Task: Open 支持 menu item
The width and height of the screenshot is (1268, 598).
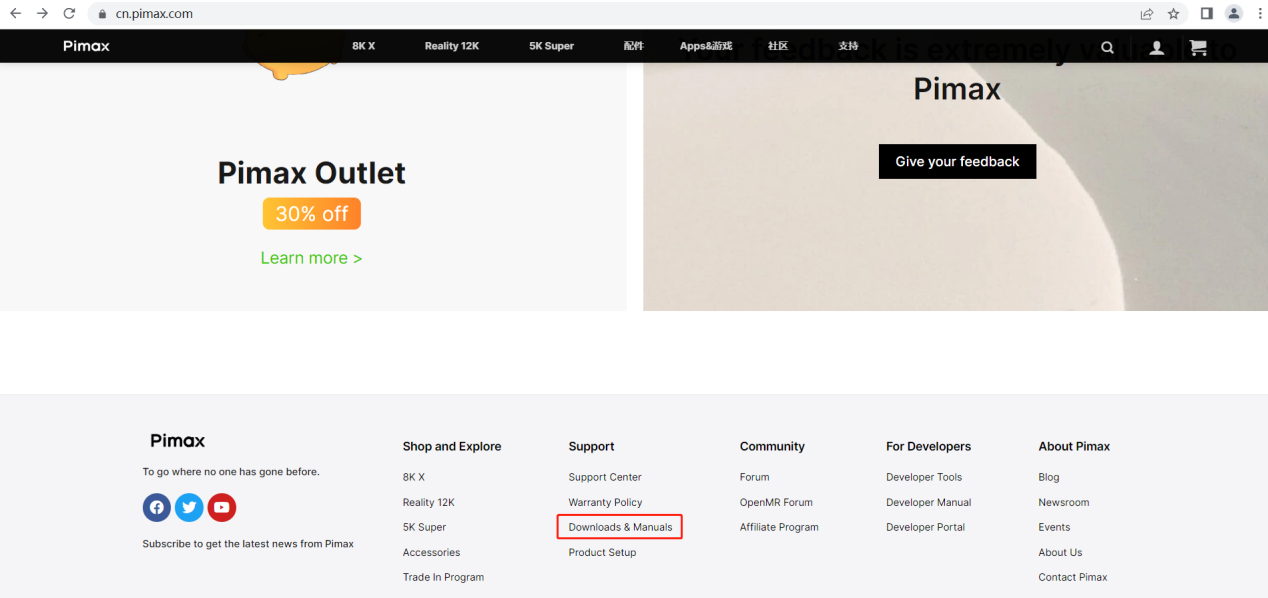Action: pos(848,46)
